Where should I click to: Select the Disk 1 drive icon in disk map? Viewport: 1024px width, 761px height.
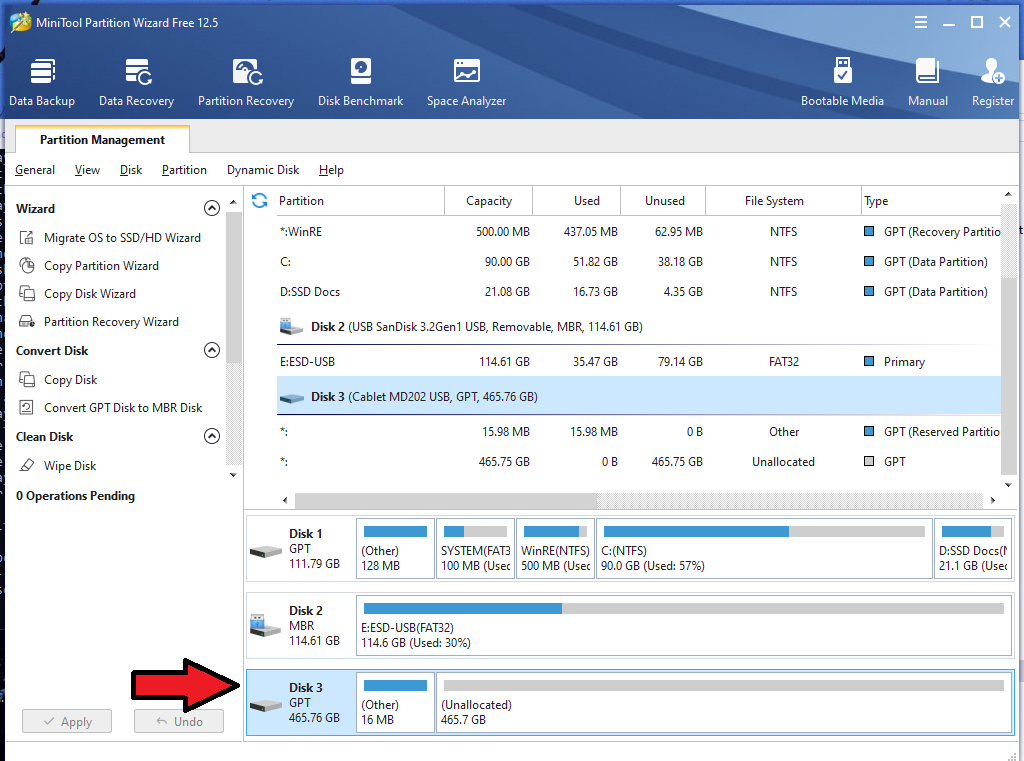266,552
